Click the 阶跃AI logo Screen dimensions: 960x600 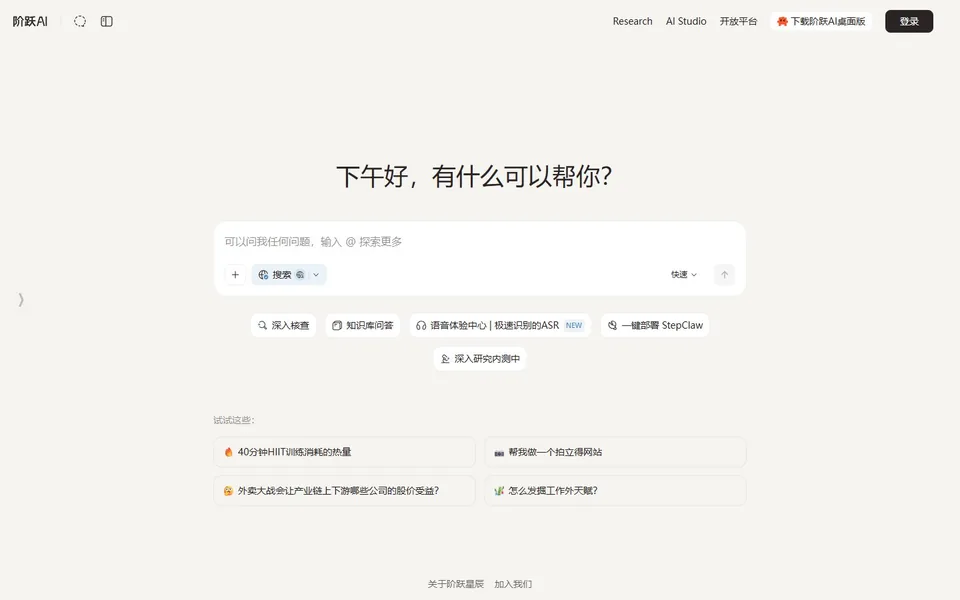(30, 21)
